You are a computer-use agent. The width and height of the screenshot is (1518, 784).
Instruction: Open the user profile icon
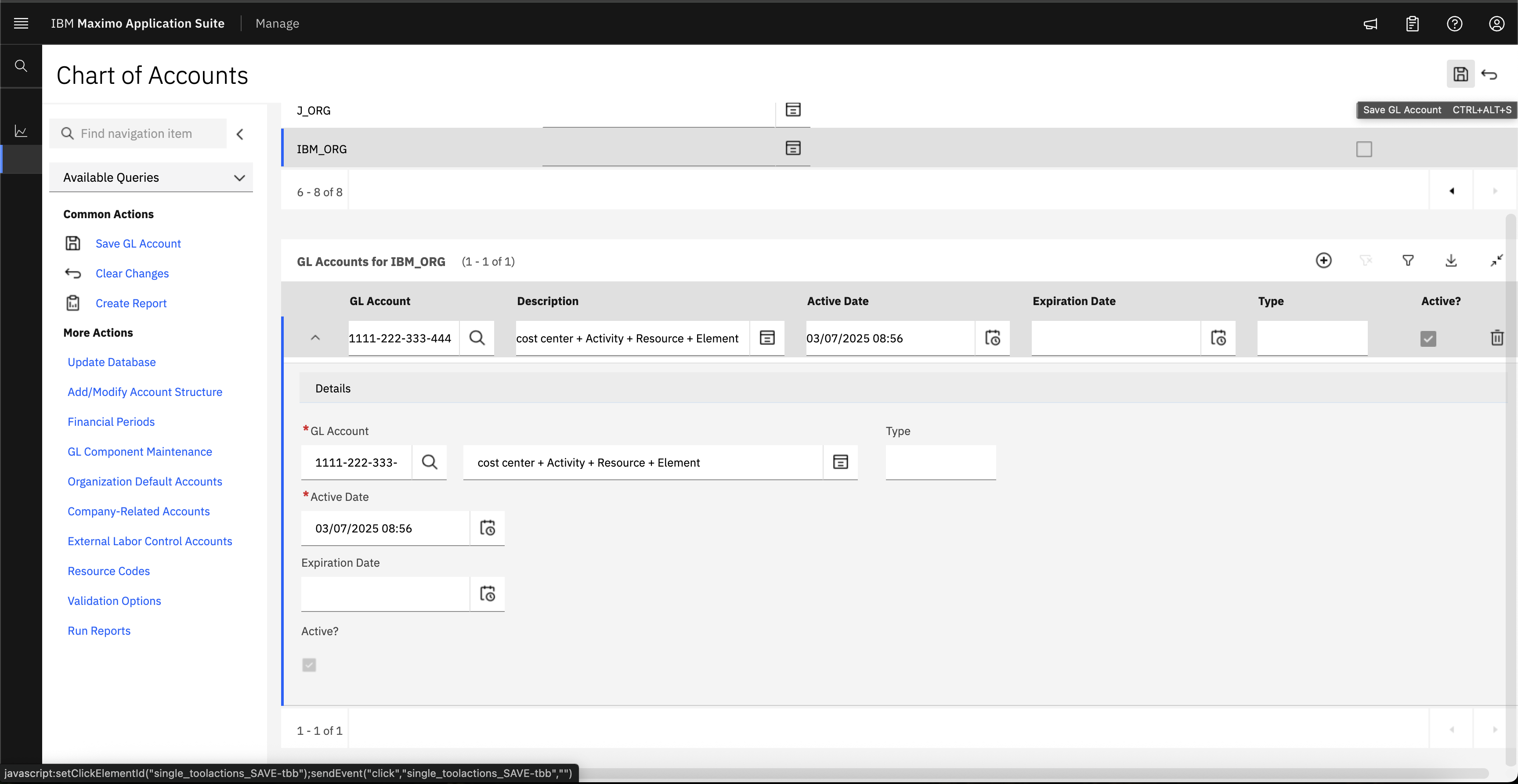pos(1497,24)
